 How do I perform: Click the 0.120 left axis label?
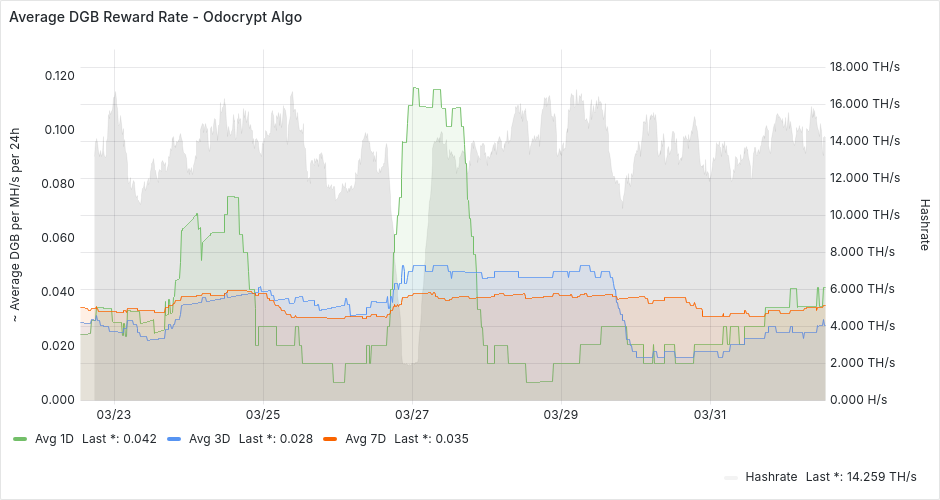click(x=60, y=76)
